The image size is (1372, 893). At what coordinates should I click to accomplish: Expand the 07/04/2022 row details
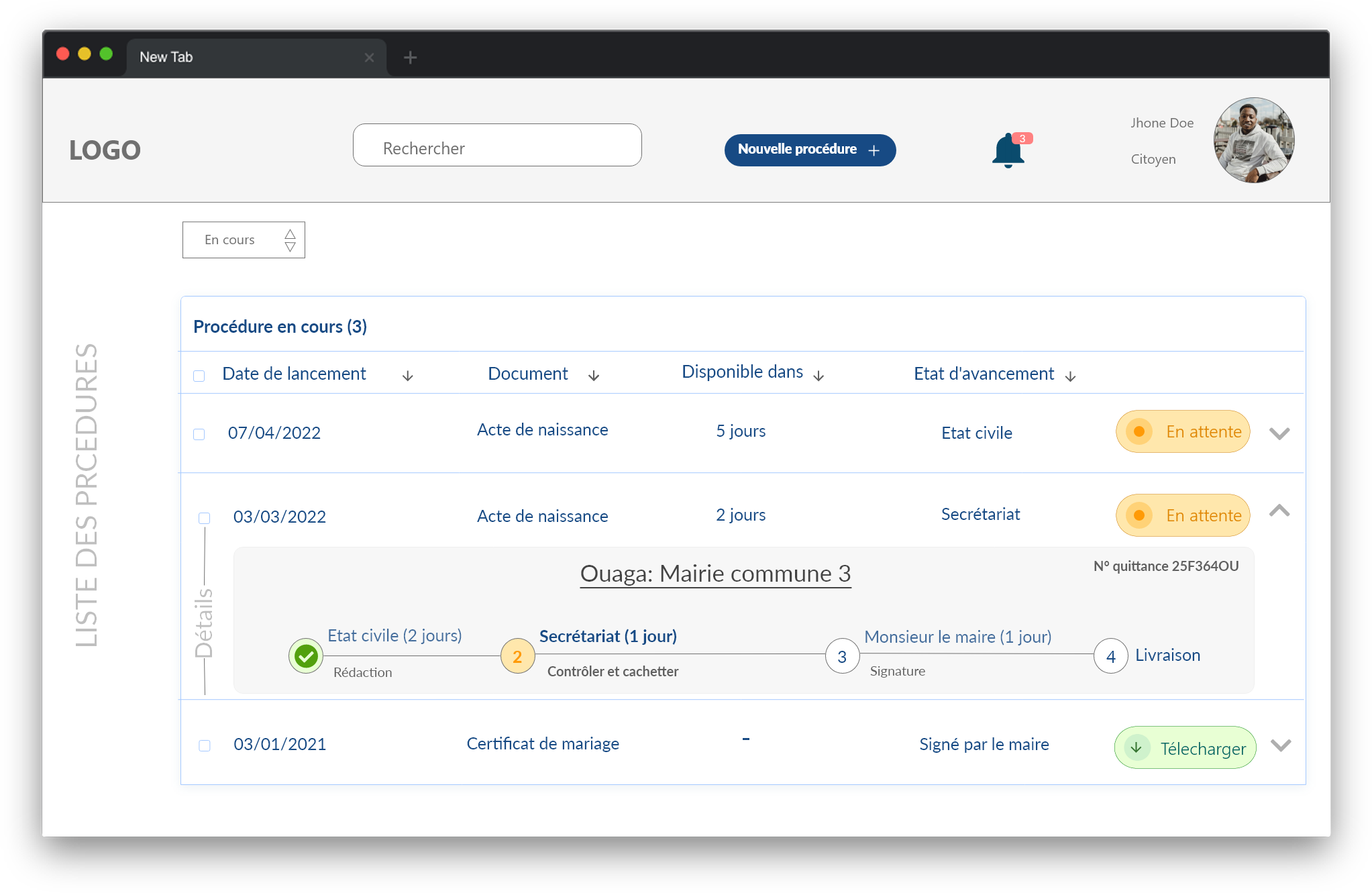1279,433
